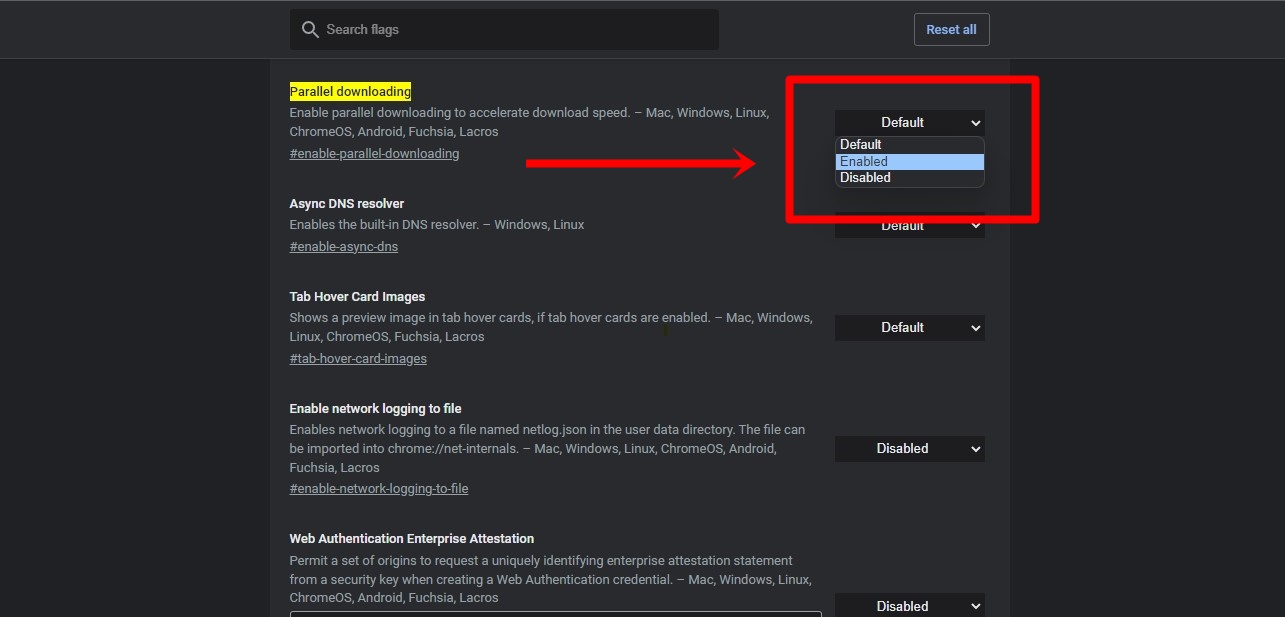Open the #enable-parallel-downloading anchor link
The width and height of the screenshot is (1285, 617).
374,154
